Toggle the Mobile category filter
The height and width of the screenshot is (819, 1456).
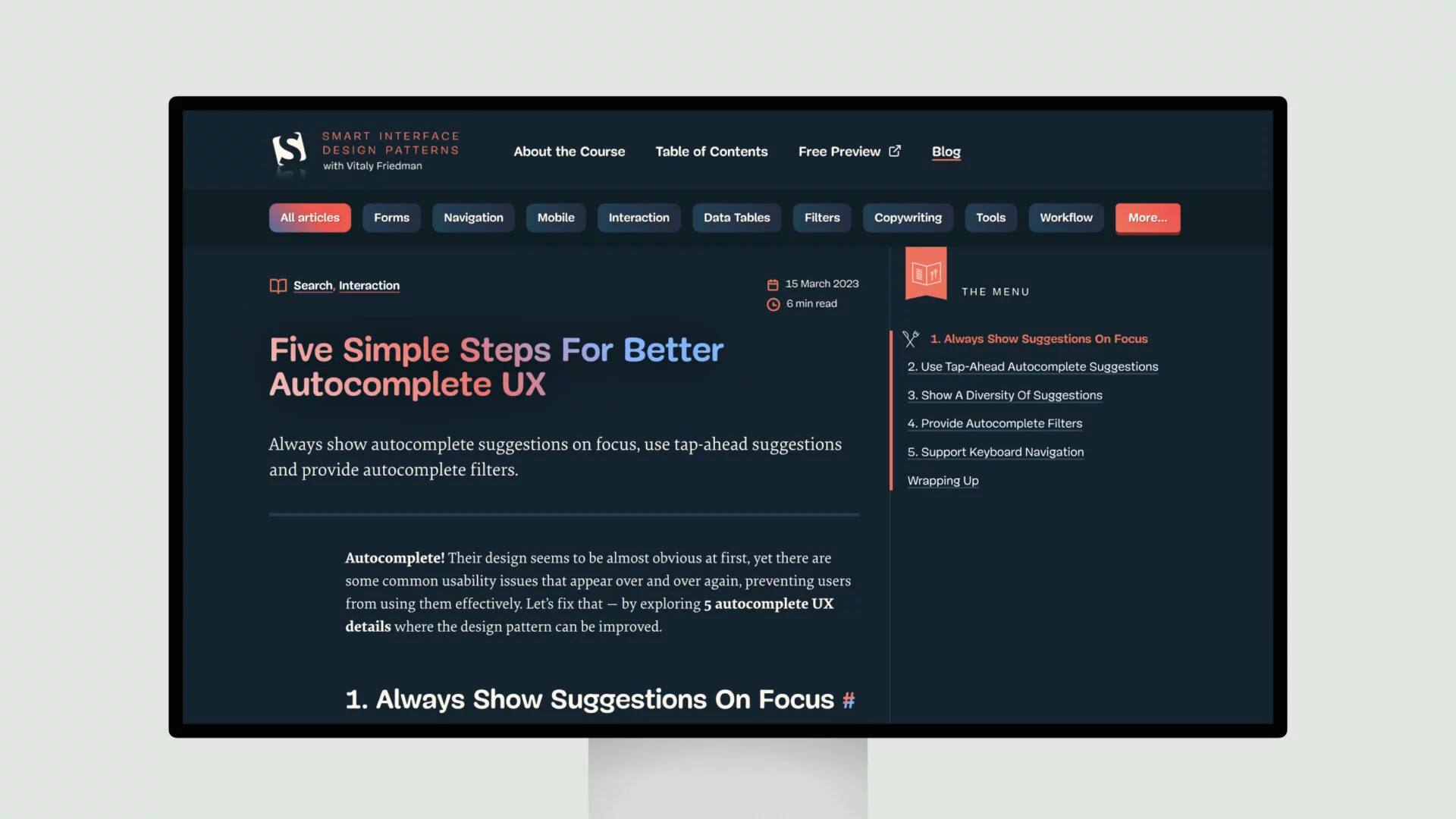tap(555, 217)
